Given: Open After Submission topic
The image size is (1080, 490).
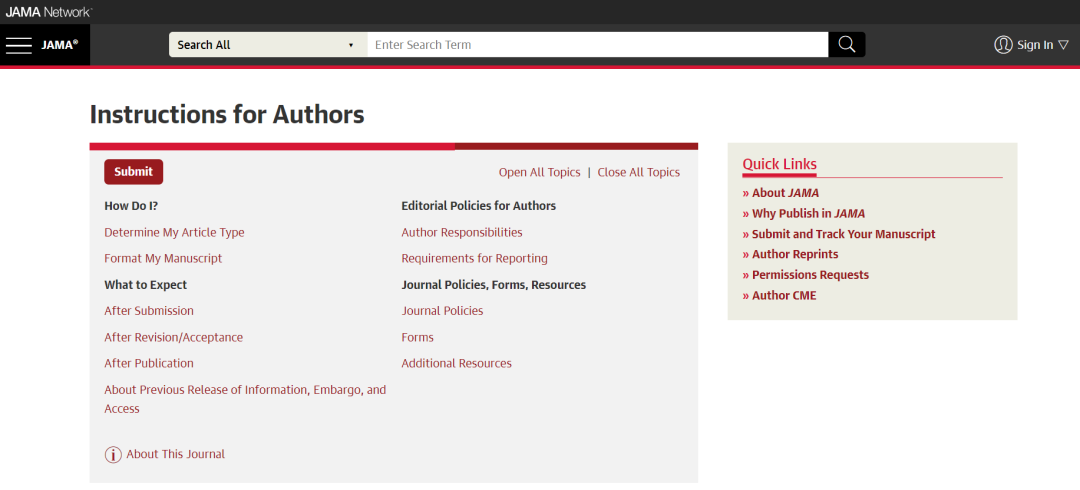Looking at the screenshot, I should (149, 311).
